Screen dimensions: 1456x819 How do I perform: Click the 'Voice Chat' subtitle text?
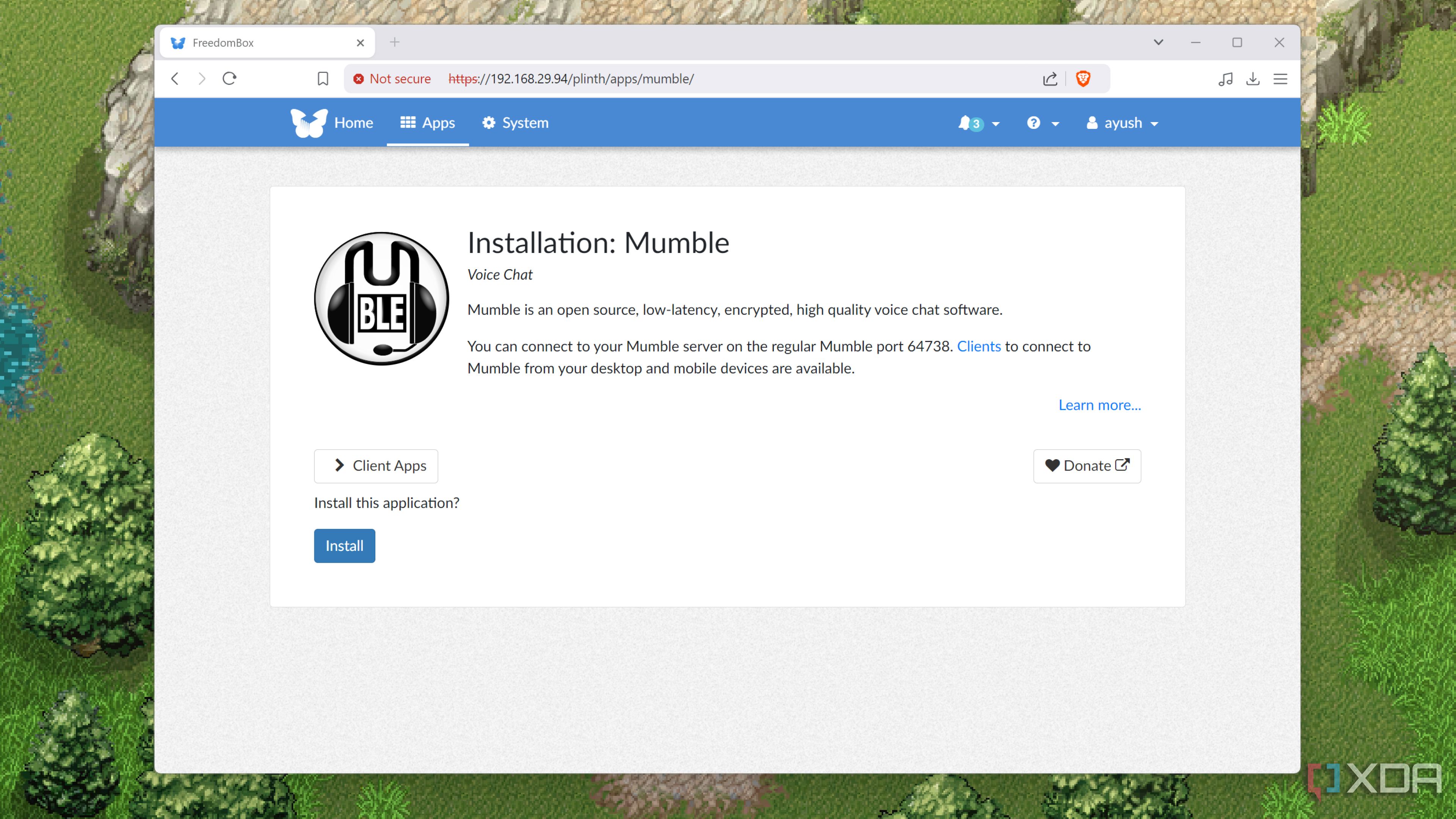pos(500,275)
